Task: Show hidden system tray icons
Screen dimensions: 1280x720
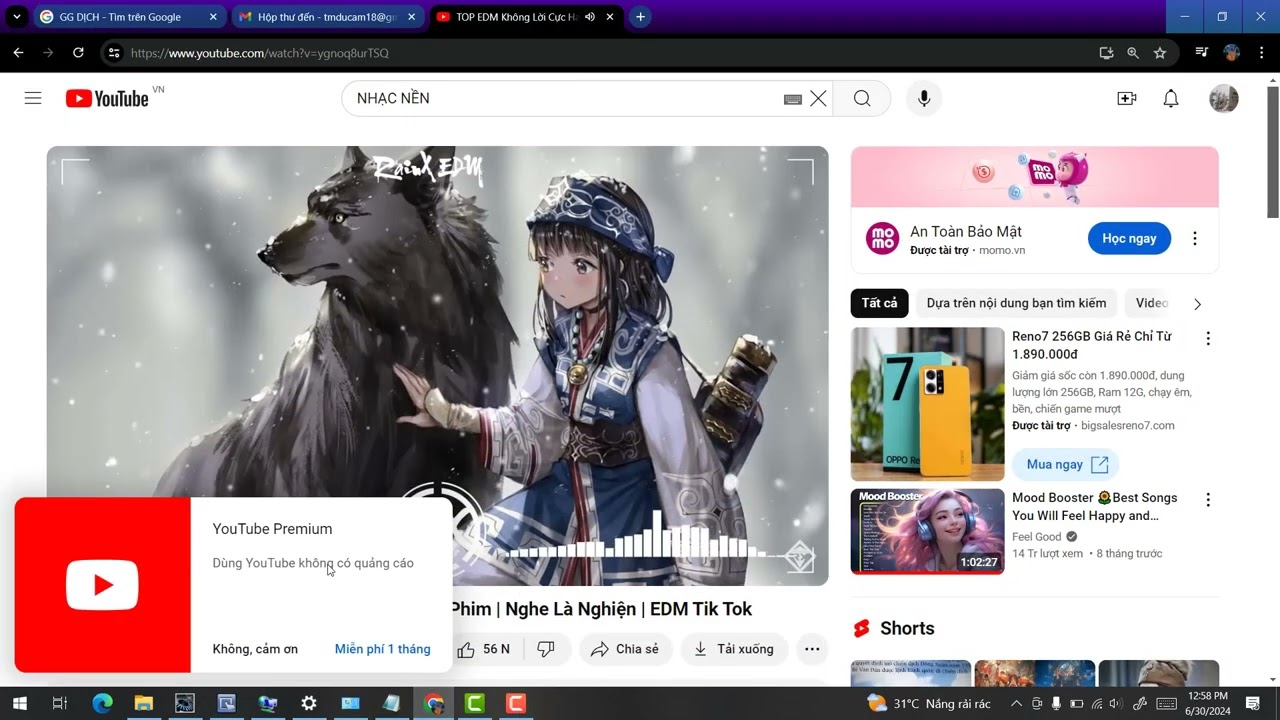Action: [1017, 704]
